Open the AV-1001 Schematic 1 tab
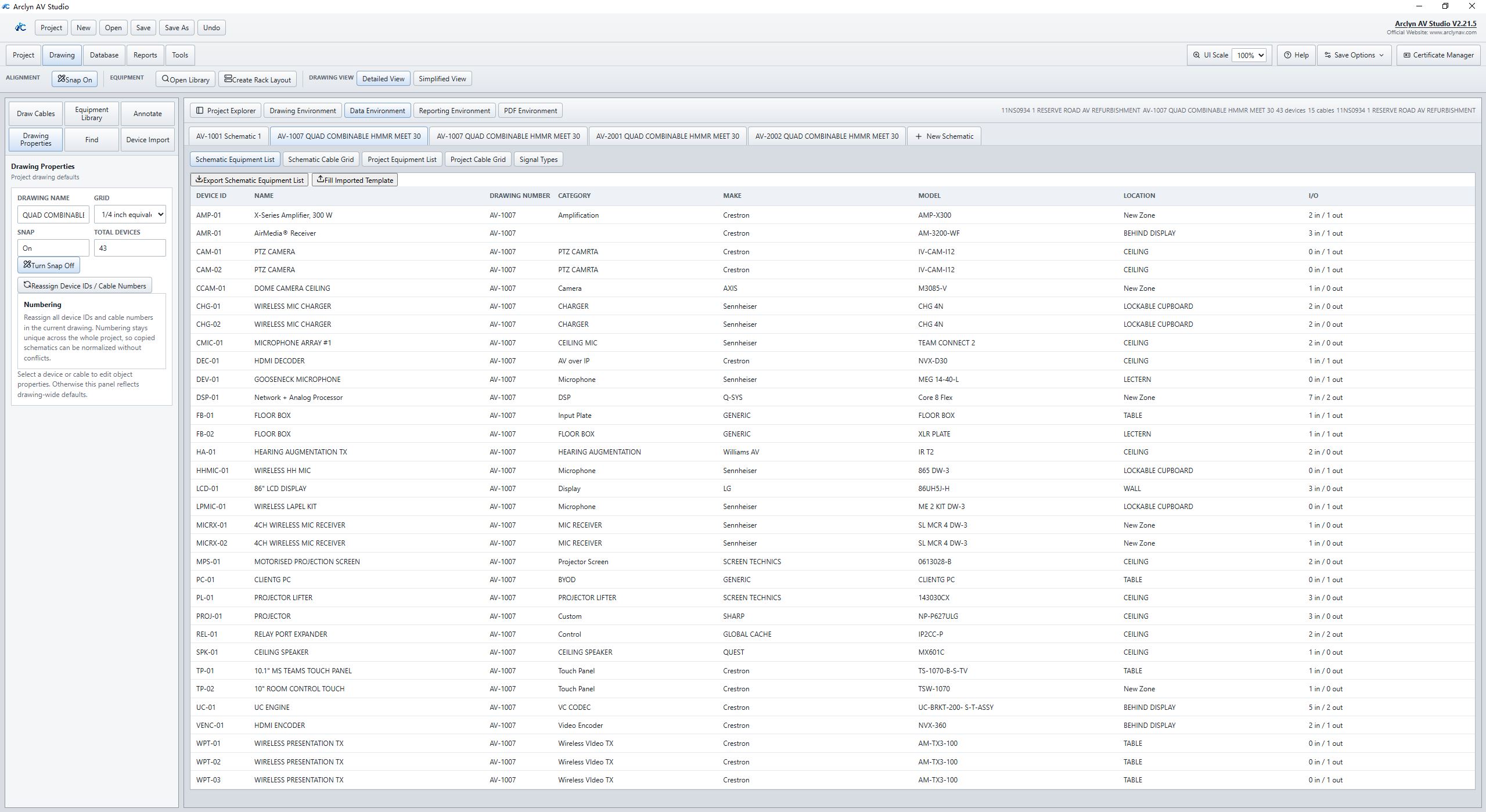 [x=229, y=136]
